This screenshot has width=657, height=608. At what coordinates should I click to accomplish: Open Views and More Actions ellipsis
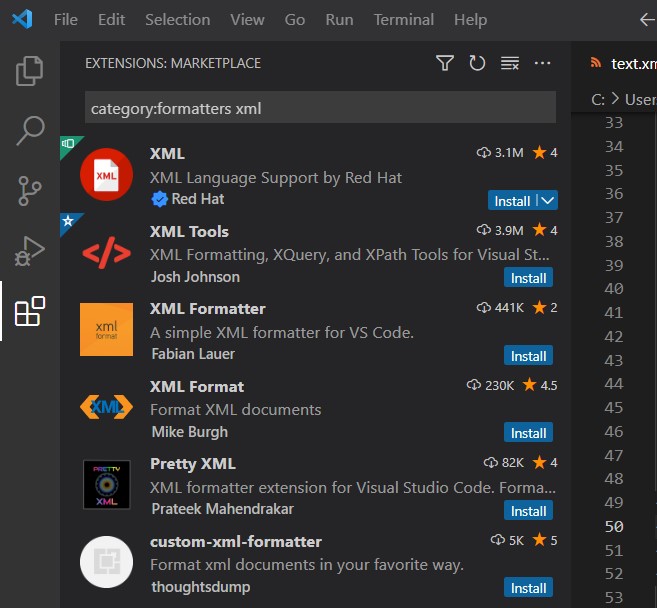pyautogui.click(x=542, y=63)
